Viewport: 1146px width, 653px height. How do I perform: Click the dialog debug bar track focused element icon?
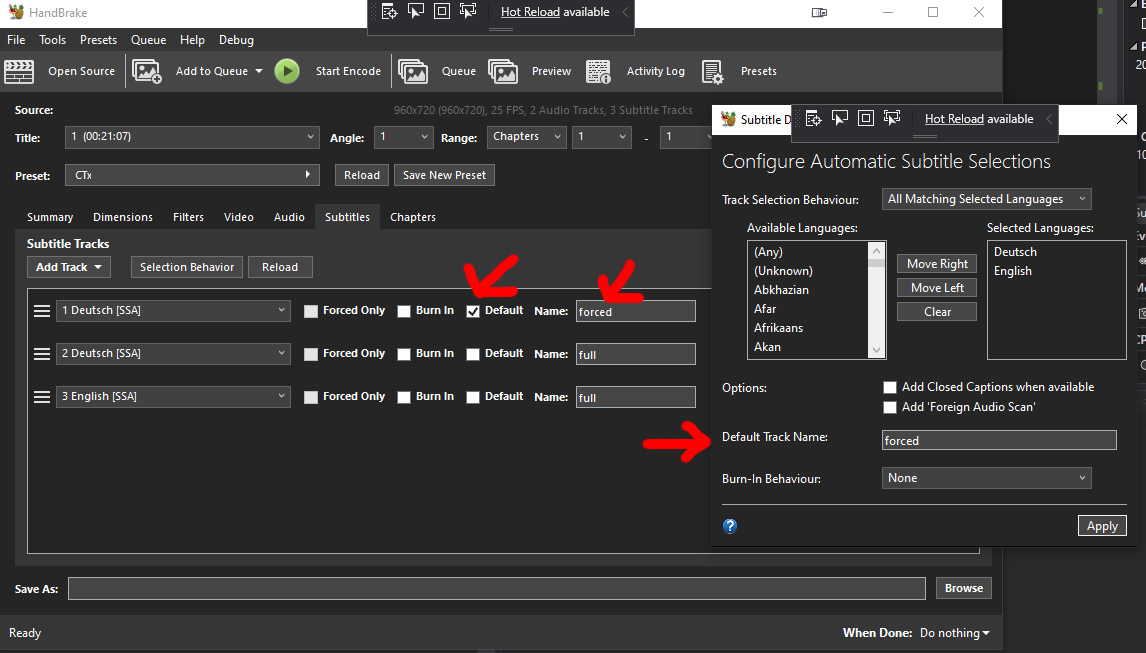(892, 118)
